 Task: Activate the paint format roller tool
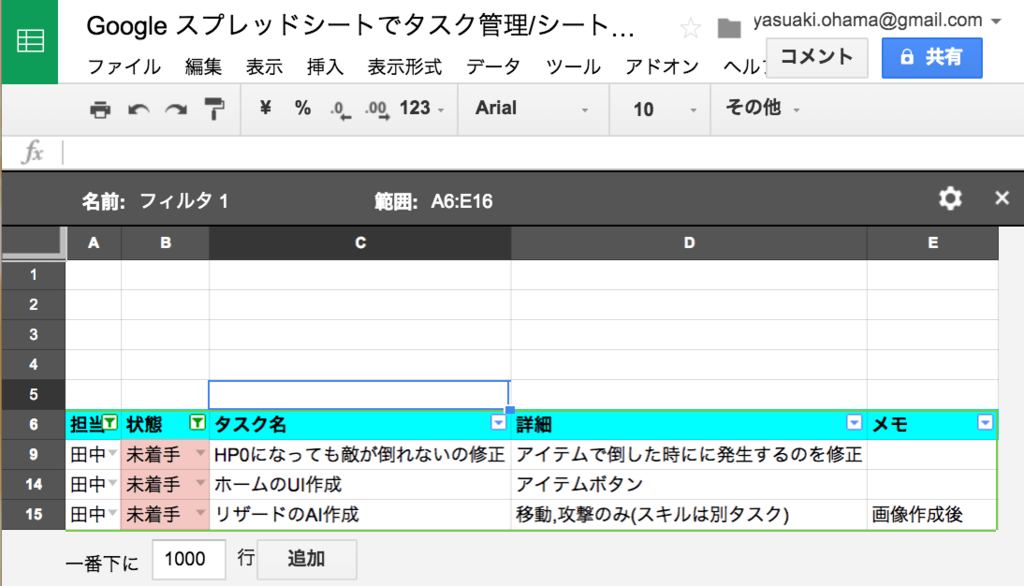pos(214,108)
